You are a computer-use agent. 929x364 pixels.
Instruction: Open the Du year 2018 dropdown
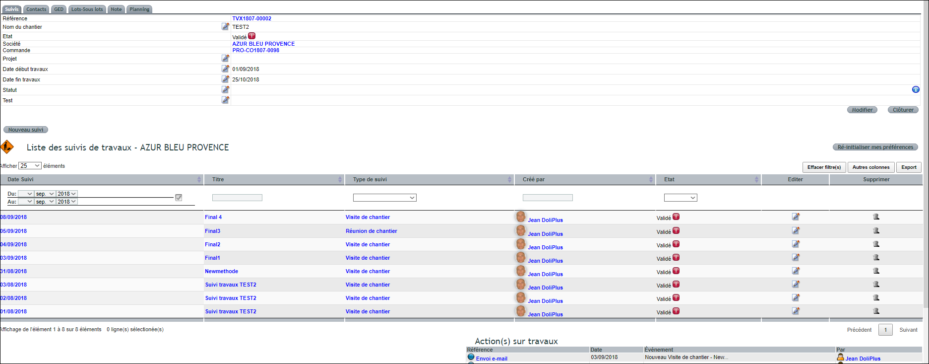[67, 194]
